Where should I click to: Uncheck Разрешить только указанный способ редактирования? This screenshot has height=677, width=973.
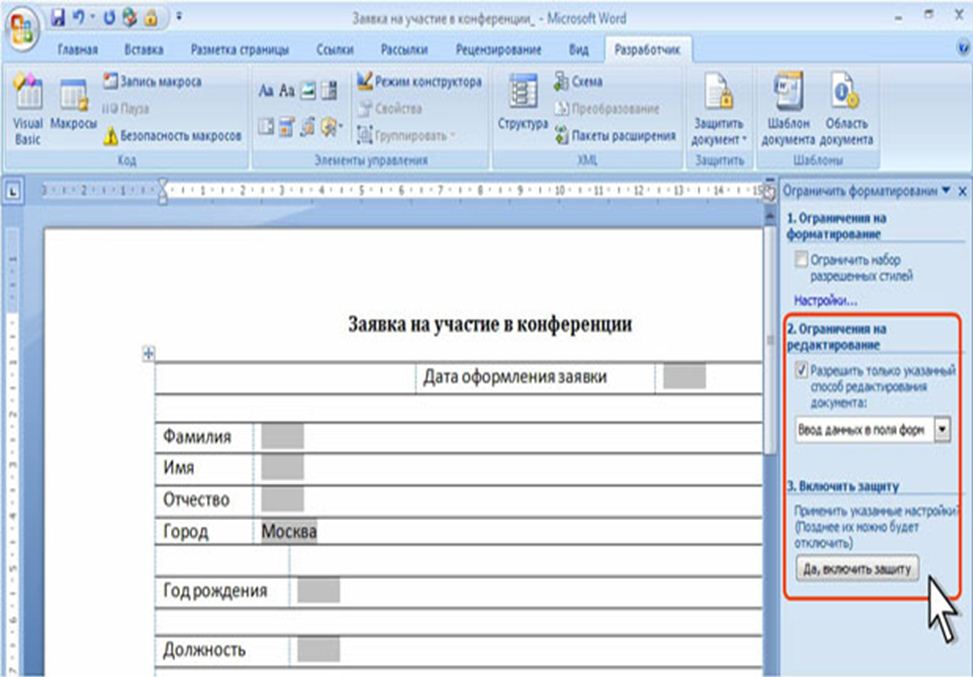(x=801, y=370)
